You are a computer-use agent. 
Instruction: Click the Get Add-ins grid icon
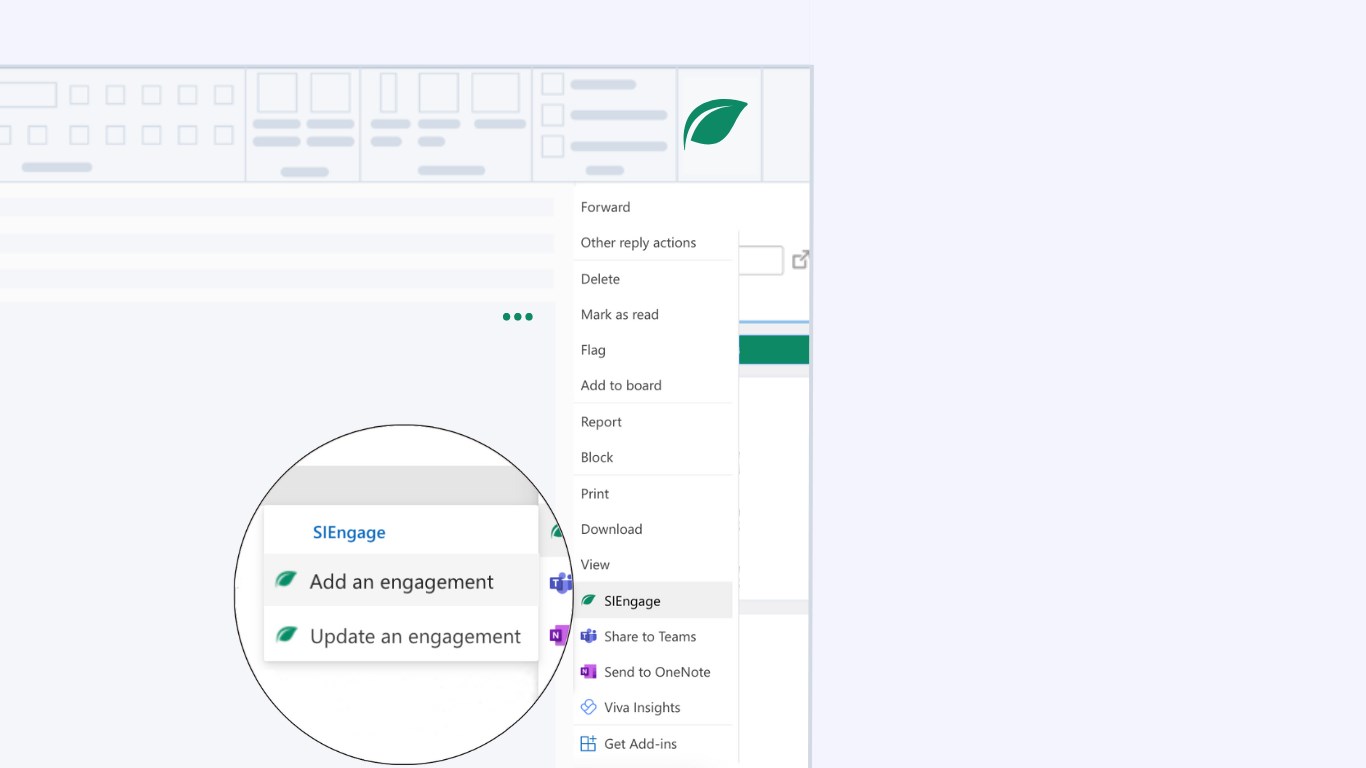click(589, 744)
